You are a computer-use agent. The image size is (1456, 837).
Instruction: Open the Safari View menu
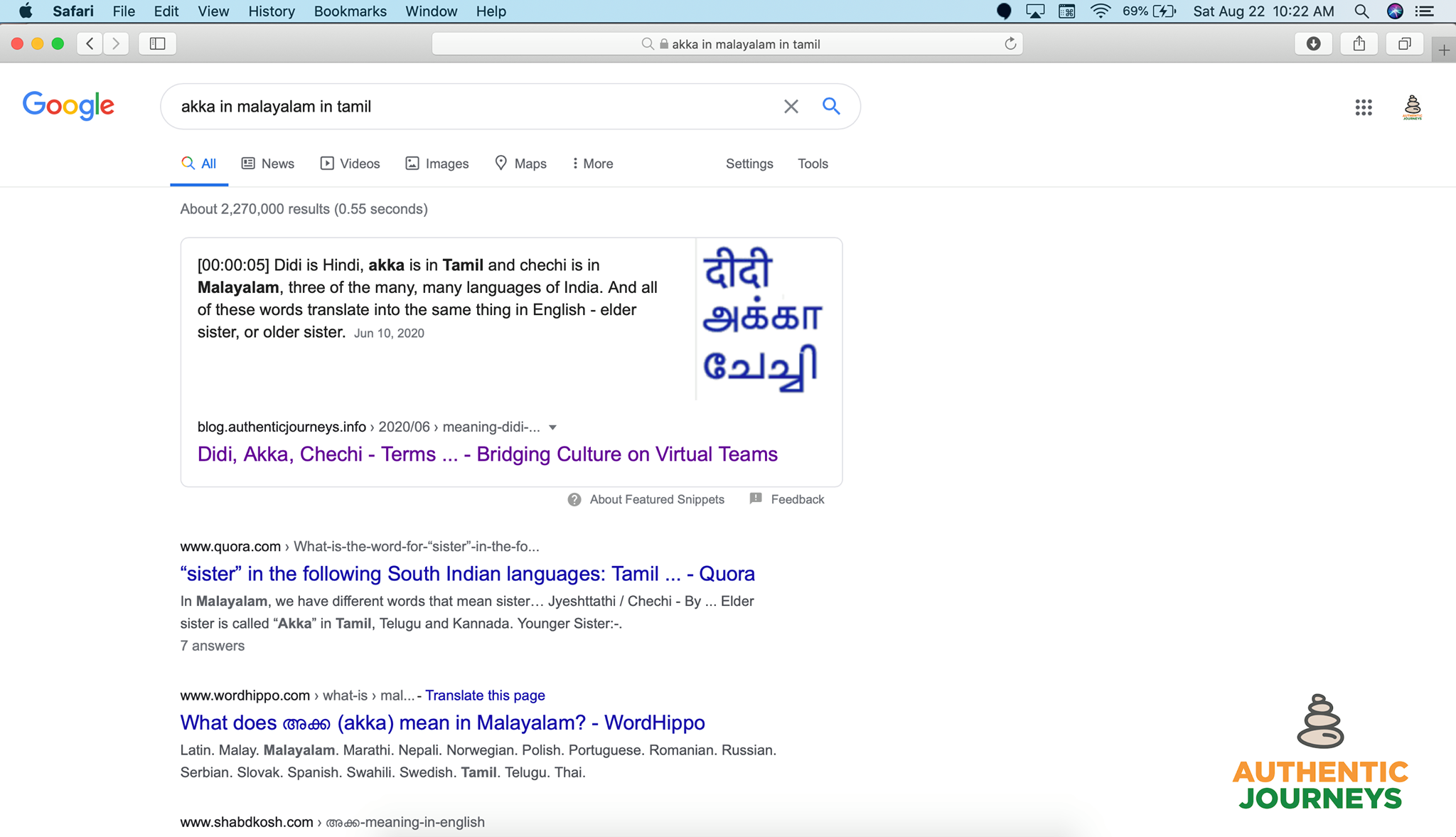tap(213, 11)
